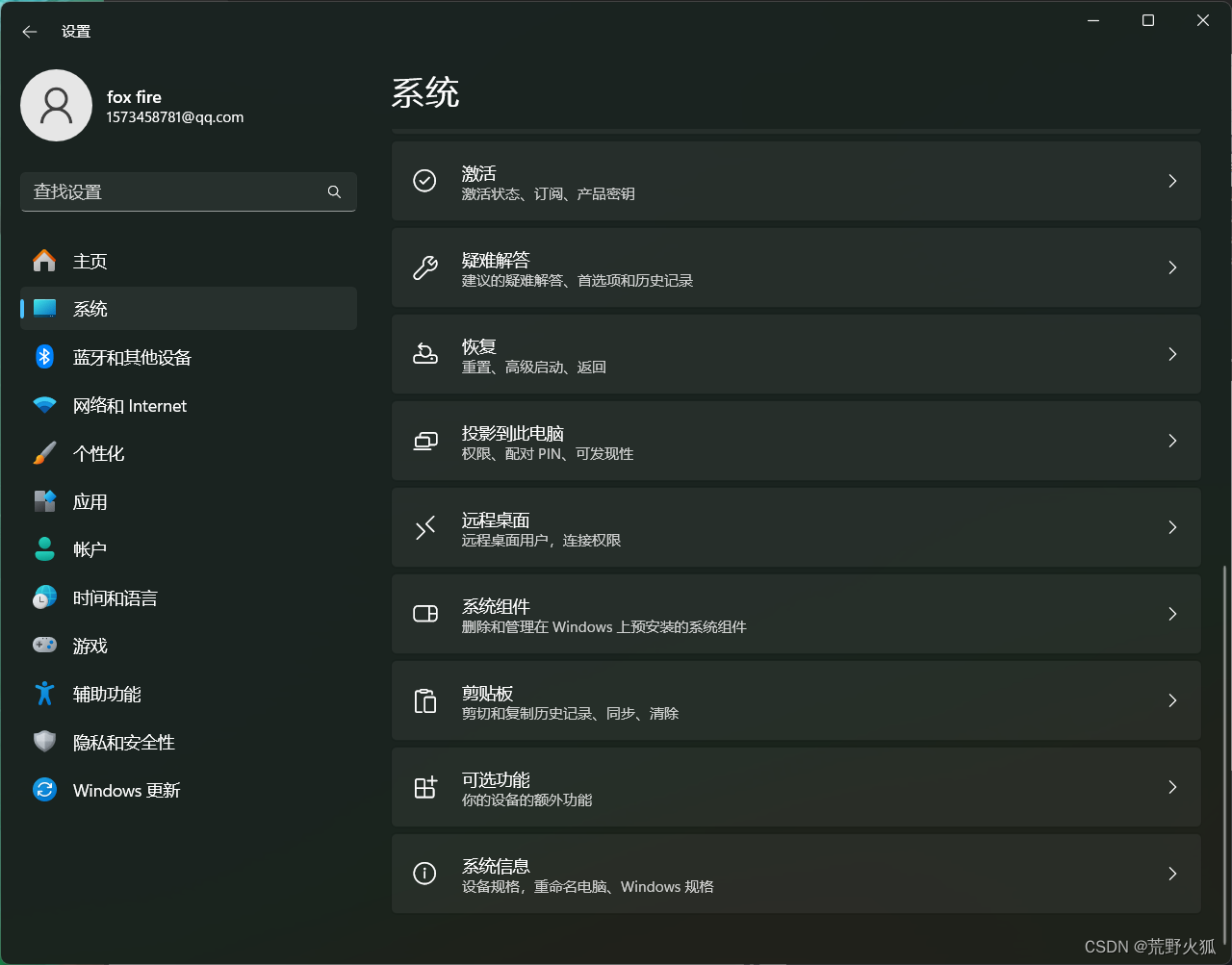Click the Windows 更新 sync icon
The width and height of the screenshot is (1232, 965).
point(44,790)
